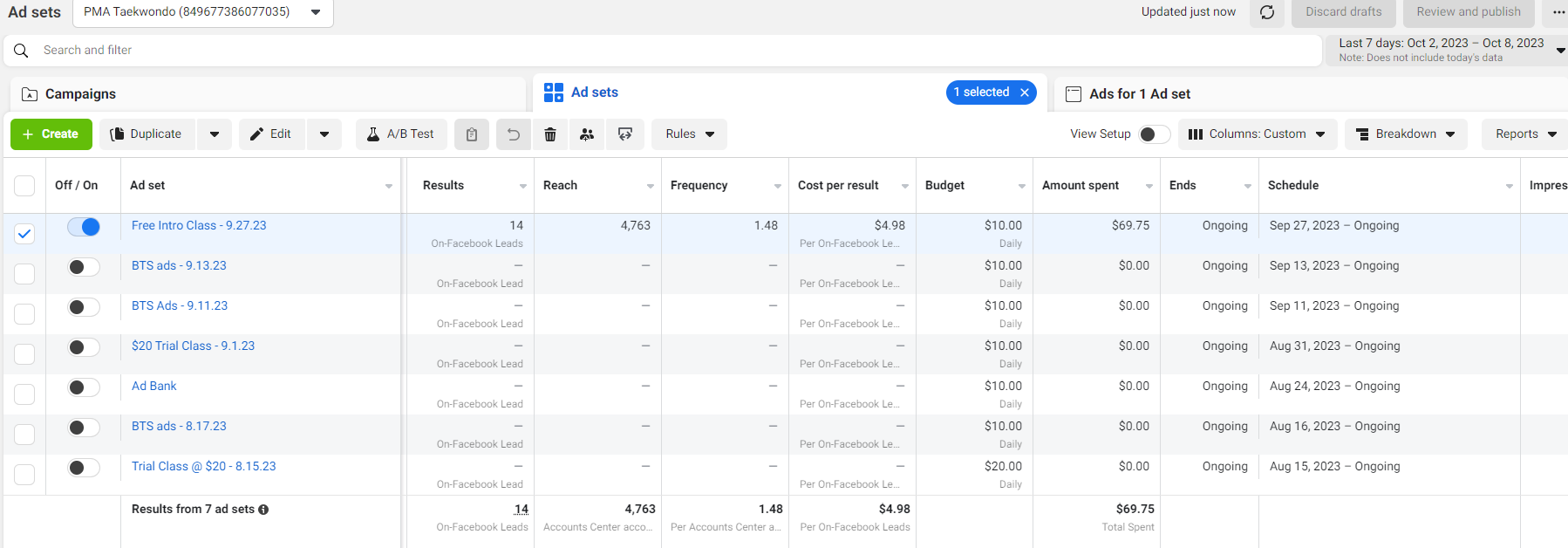Click the Search and filter field

pyautogui.click(x=663, y=51)
